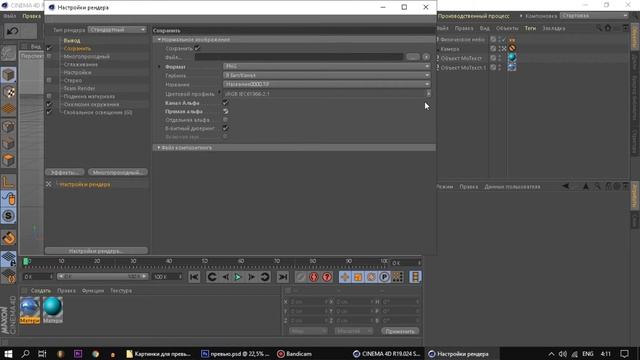Toggle the Глобальное освещение checkbox
This screenshot has width=640, height=360.
tap(49, 112)
